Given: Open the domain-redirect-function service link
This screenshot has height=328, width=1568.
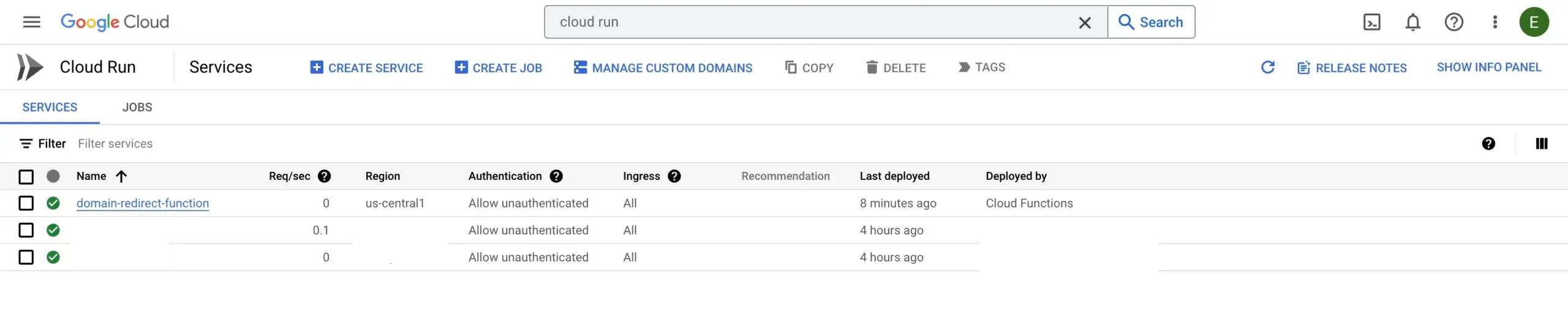Looking at the screenshot, I should tap(143, 203).
